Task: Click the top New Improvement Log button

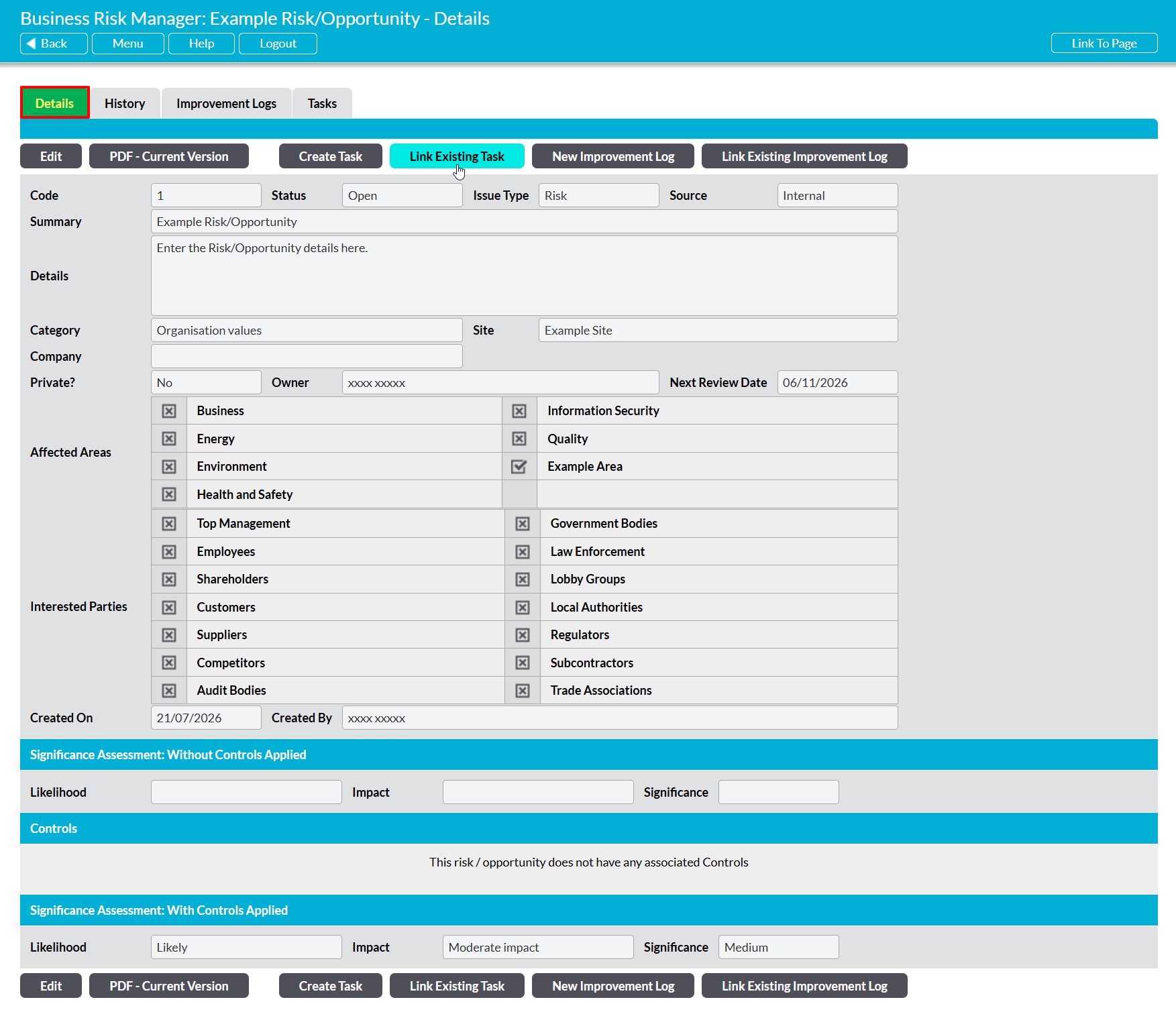Action: [613, 156]
